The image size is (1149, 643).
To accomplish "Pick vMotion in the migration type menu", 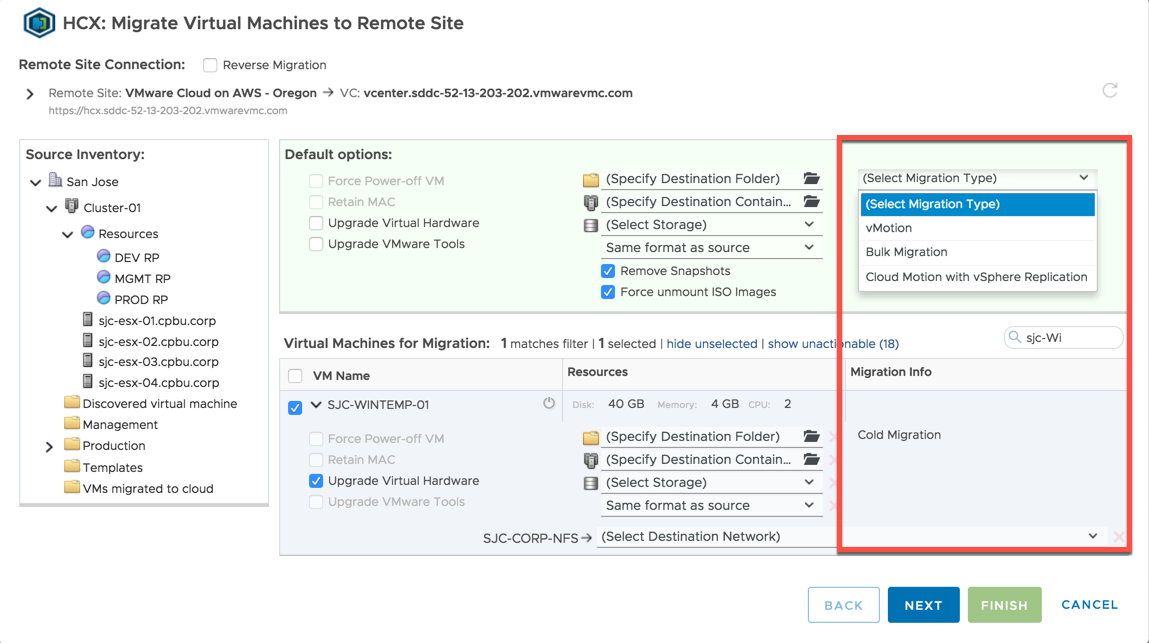I will click(888, 228).
